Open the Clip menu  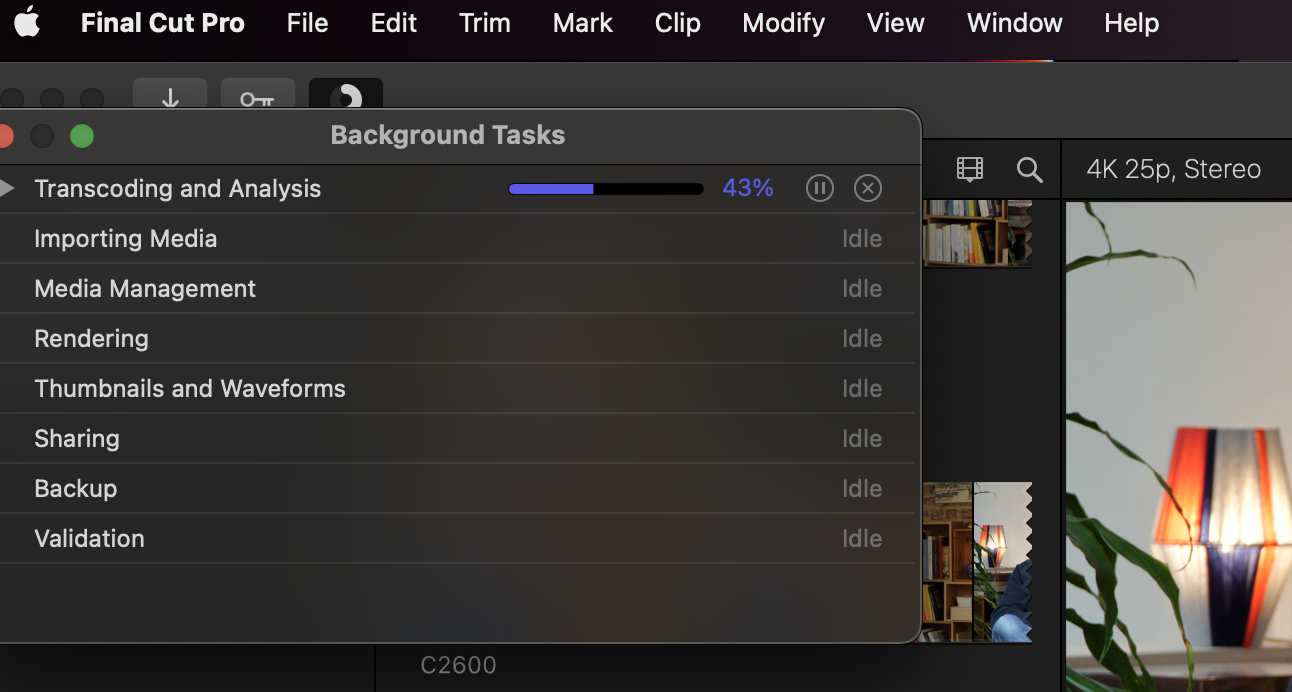coord(677,22)
